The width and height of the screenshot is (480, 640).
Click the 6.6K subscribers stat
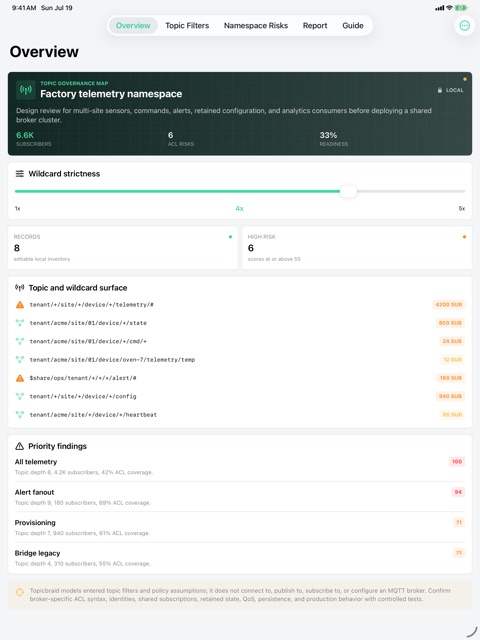(x=34, y=139)
